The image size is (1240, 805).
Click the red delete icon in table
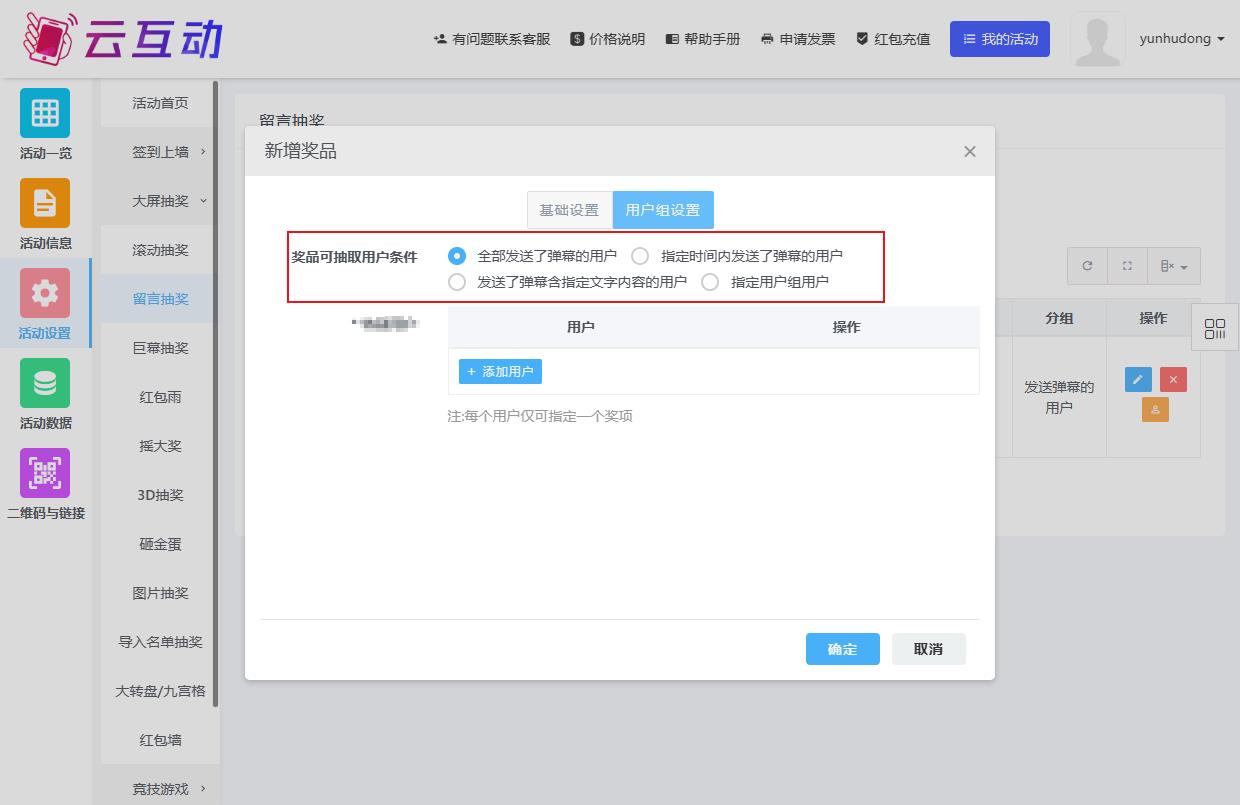1173,380
